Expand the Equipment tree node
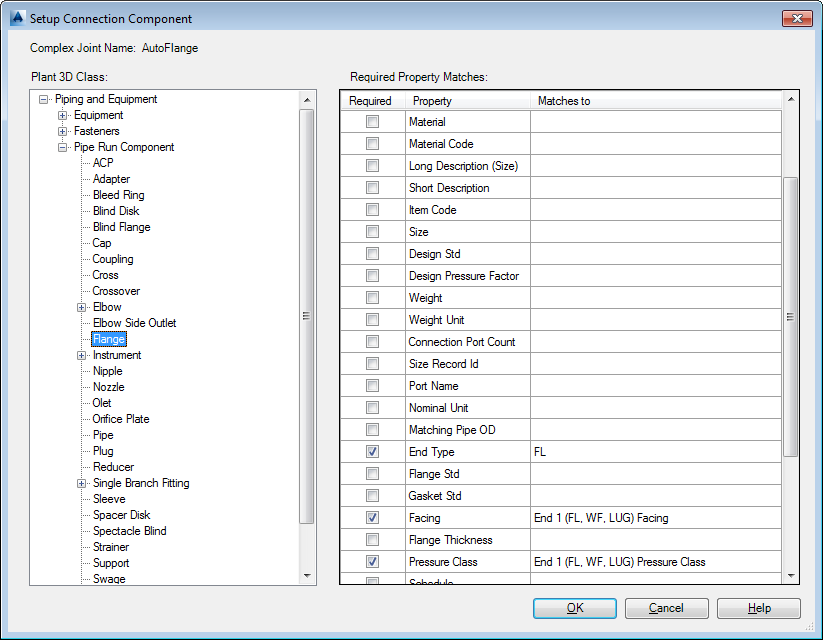The image size is (823, 640). tap(63, 115)
